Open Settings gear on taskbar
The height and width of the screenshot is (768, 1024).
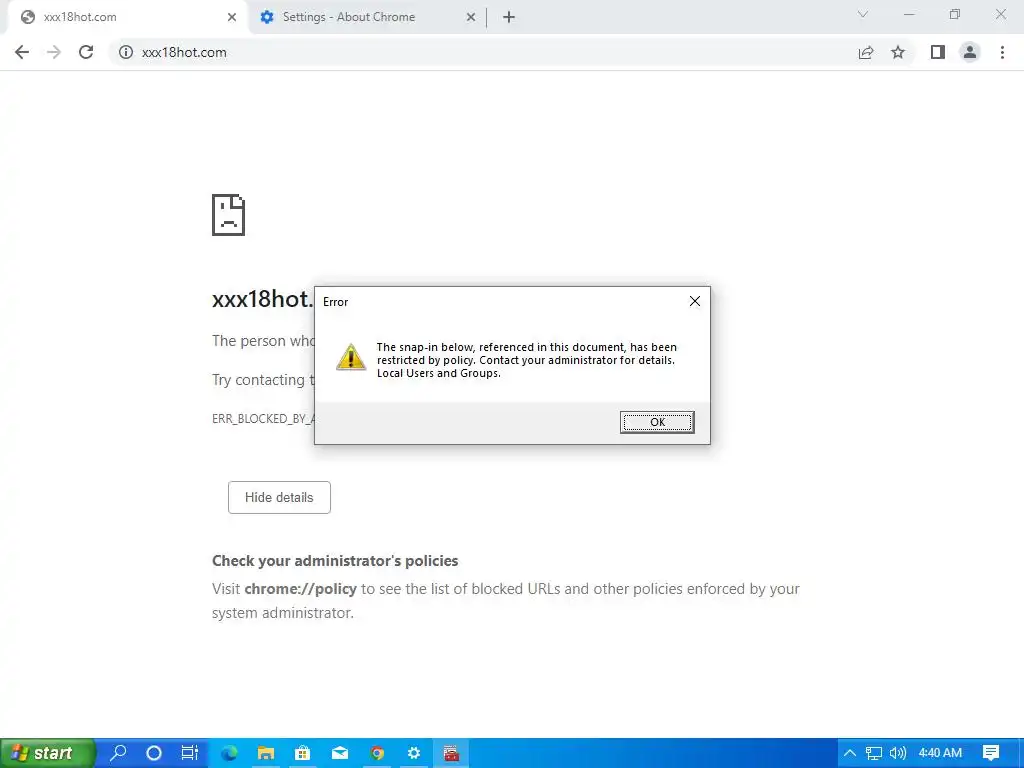414,753
